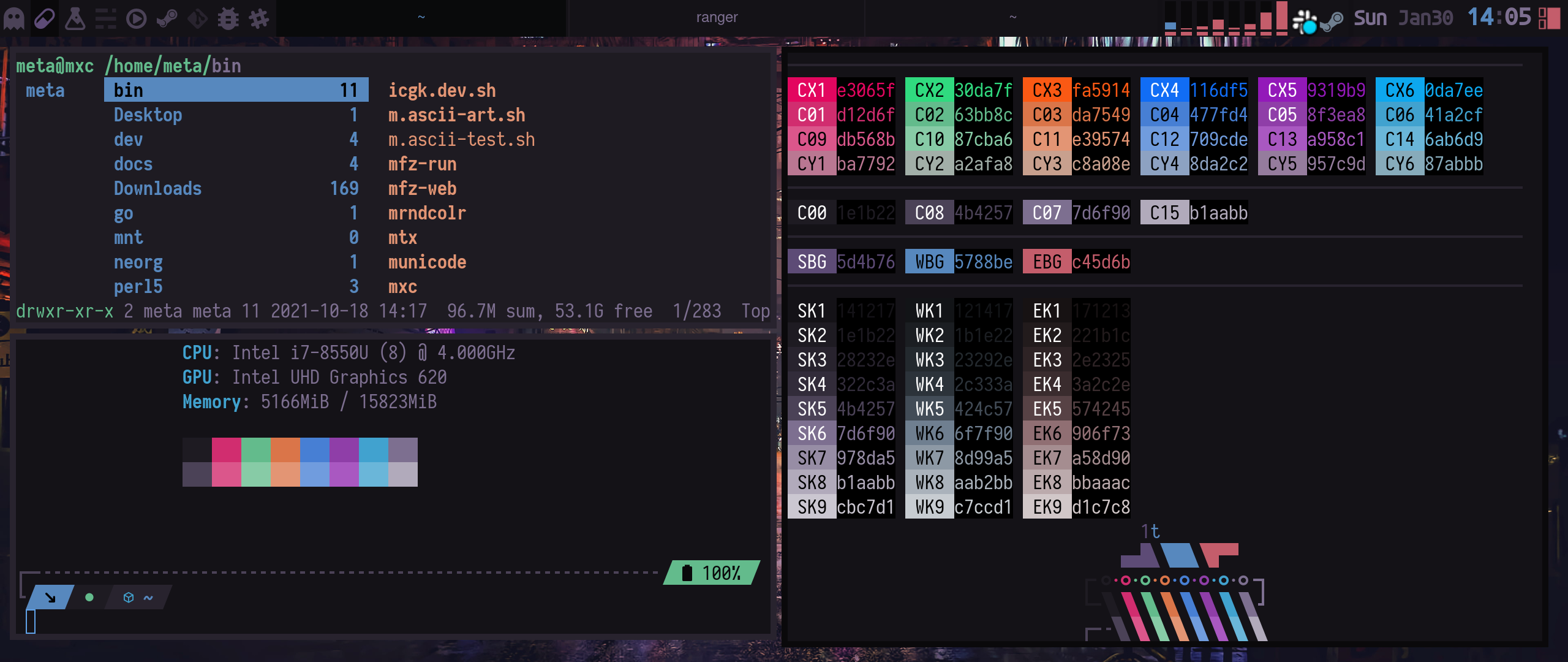The height and width of the screenshot is (662, 1568).
Task: Focus the ranger window tab
Action: pos(716,17)
